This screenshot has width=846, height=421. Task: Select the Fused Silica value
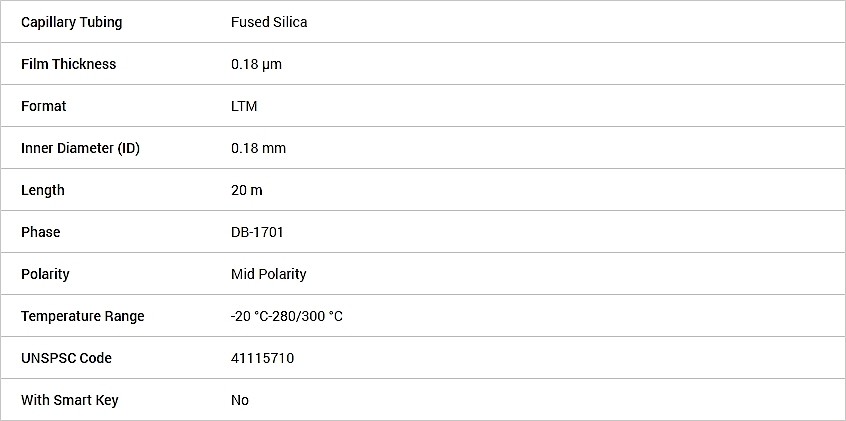click(x=269, y=22)
